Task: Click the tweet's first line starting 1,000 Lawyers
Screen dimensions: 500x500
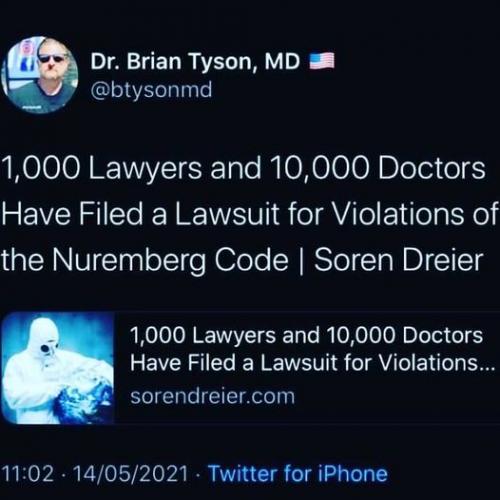Action: pyautogui.click(x=243, y=168)
